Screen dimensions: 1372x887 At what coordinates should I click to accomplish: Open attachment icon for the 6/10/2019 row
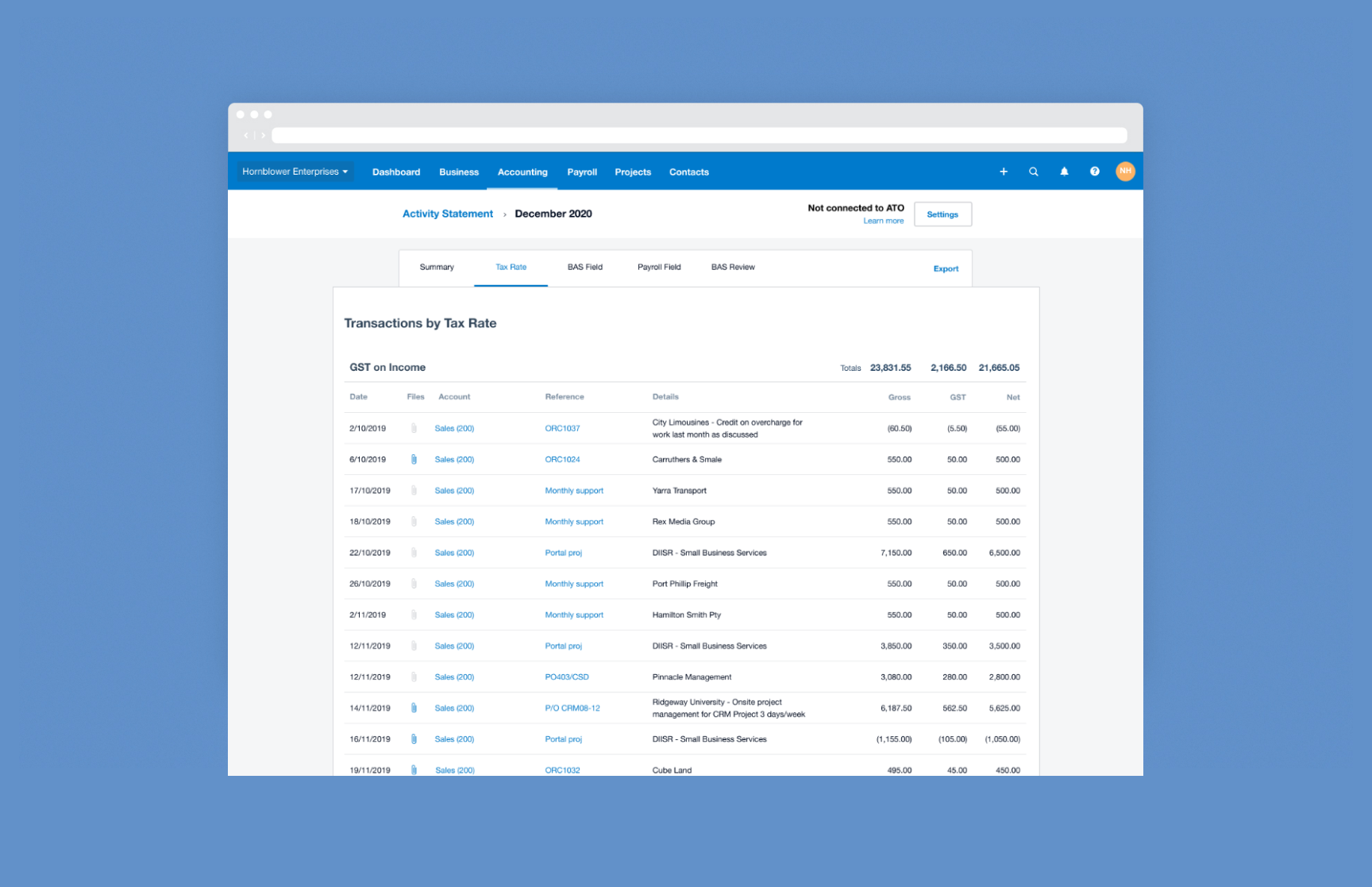tap(414, 460)
